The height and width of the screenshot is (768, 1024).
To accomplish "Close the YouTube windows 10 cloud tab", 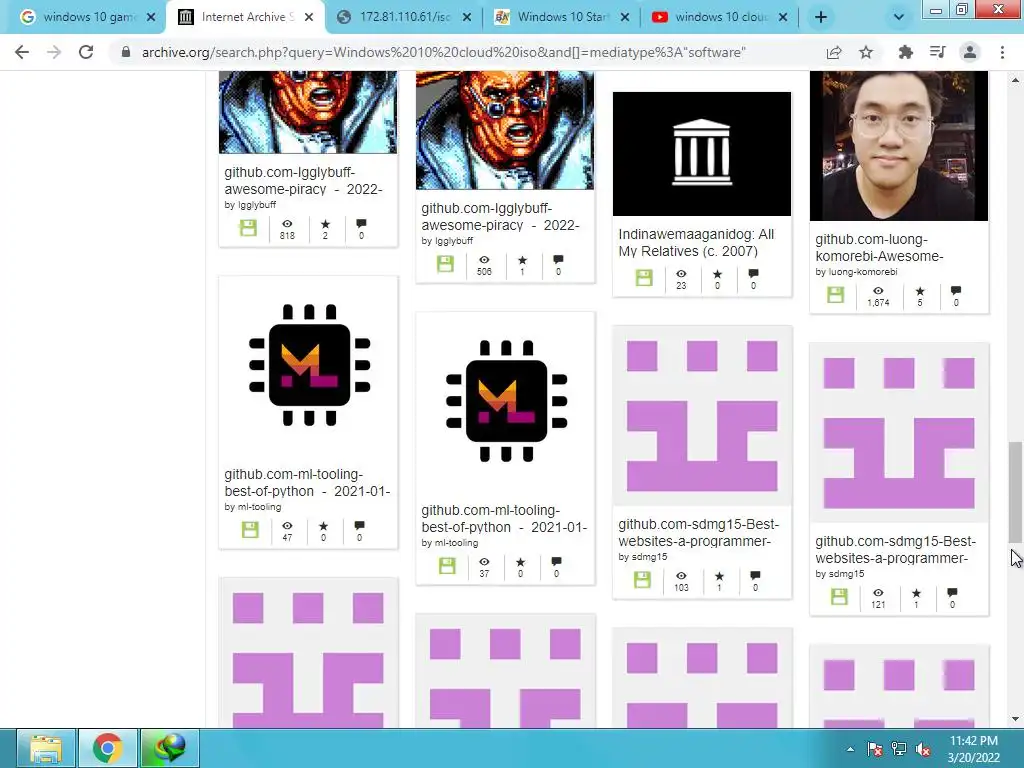I will click(x=783, y=17).
